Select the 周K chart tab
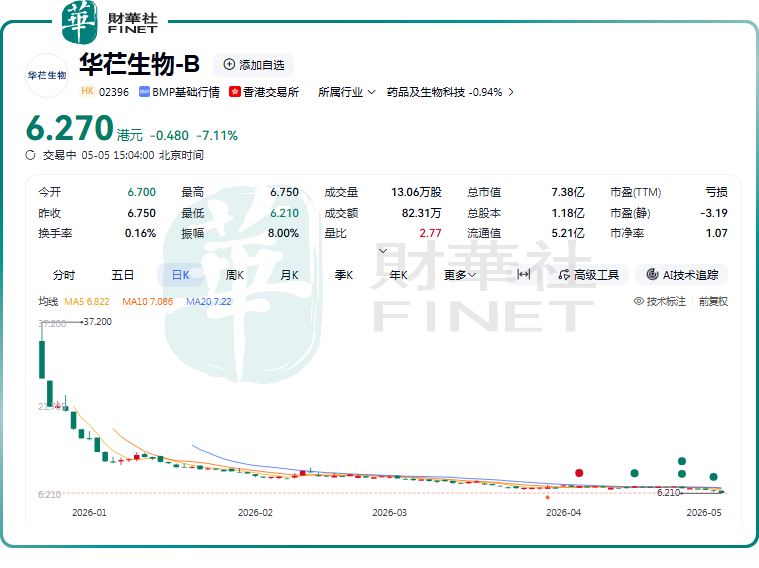The image size is (759, 568). coord(235,275)
